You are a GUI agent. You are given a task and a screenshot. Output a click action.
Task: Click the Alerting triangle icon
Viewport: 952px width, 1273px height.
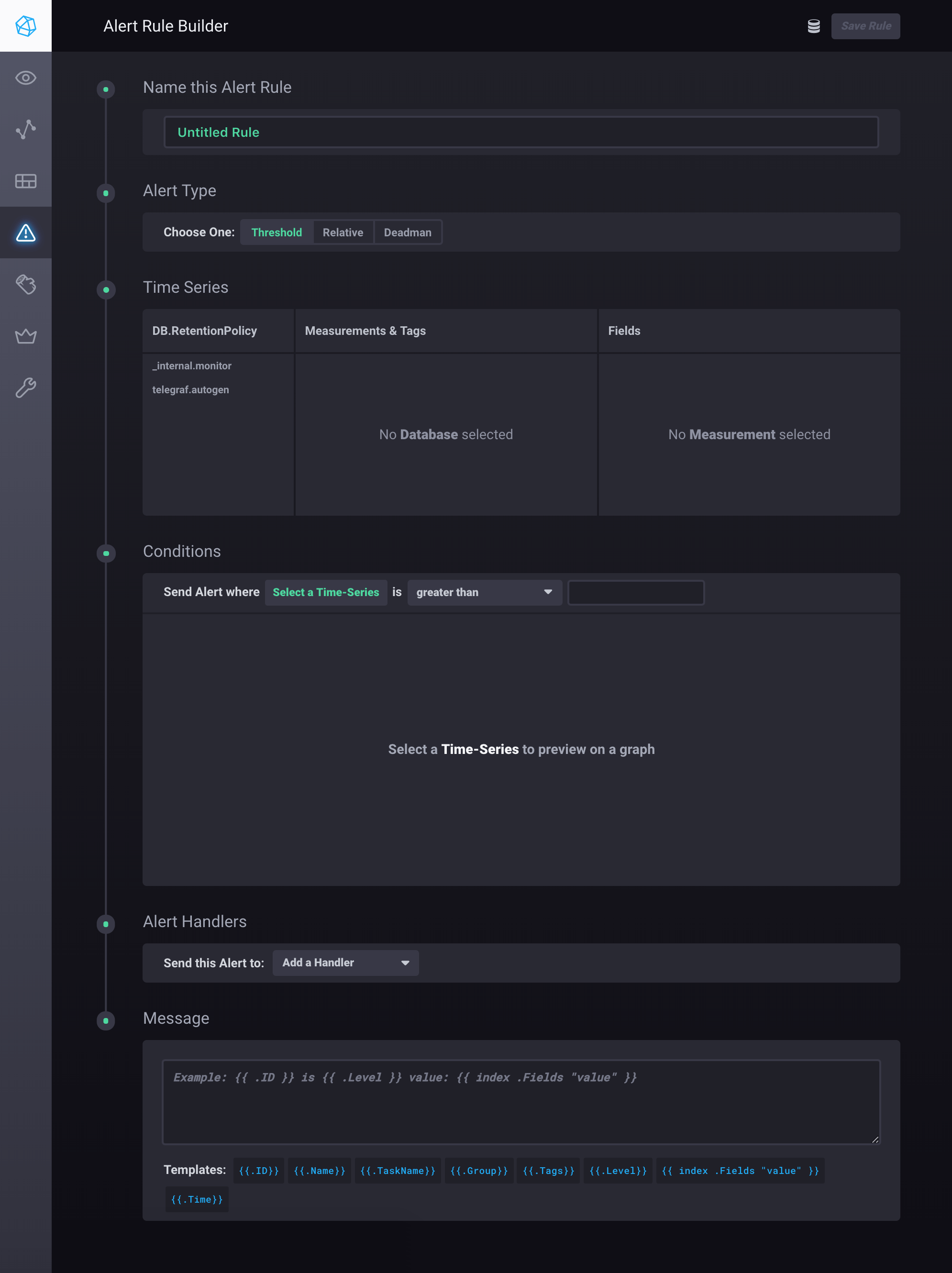tap(25, 233)
